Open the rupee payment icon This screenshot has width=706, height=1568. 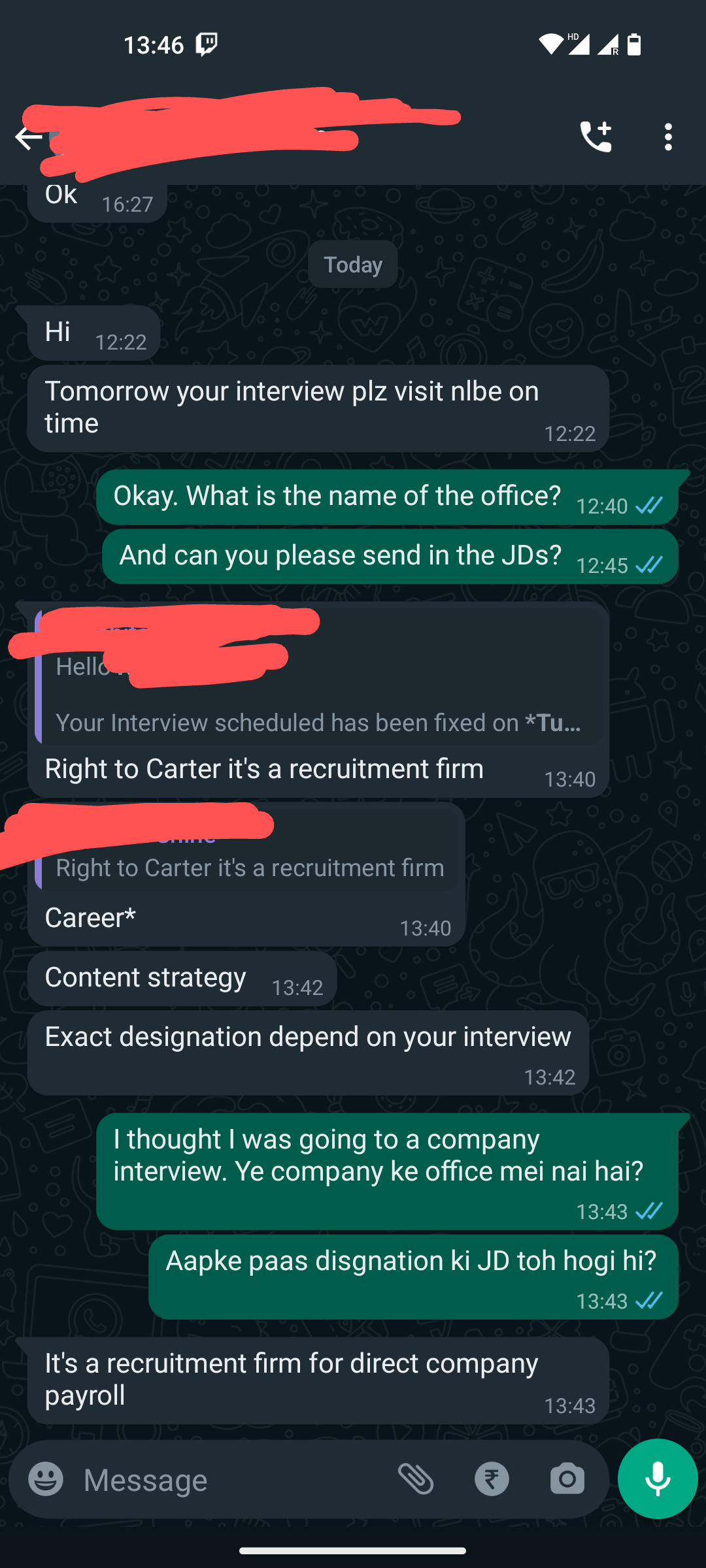click(492, 1479)
